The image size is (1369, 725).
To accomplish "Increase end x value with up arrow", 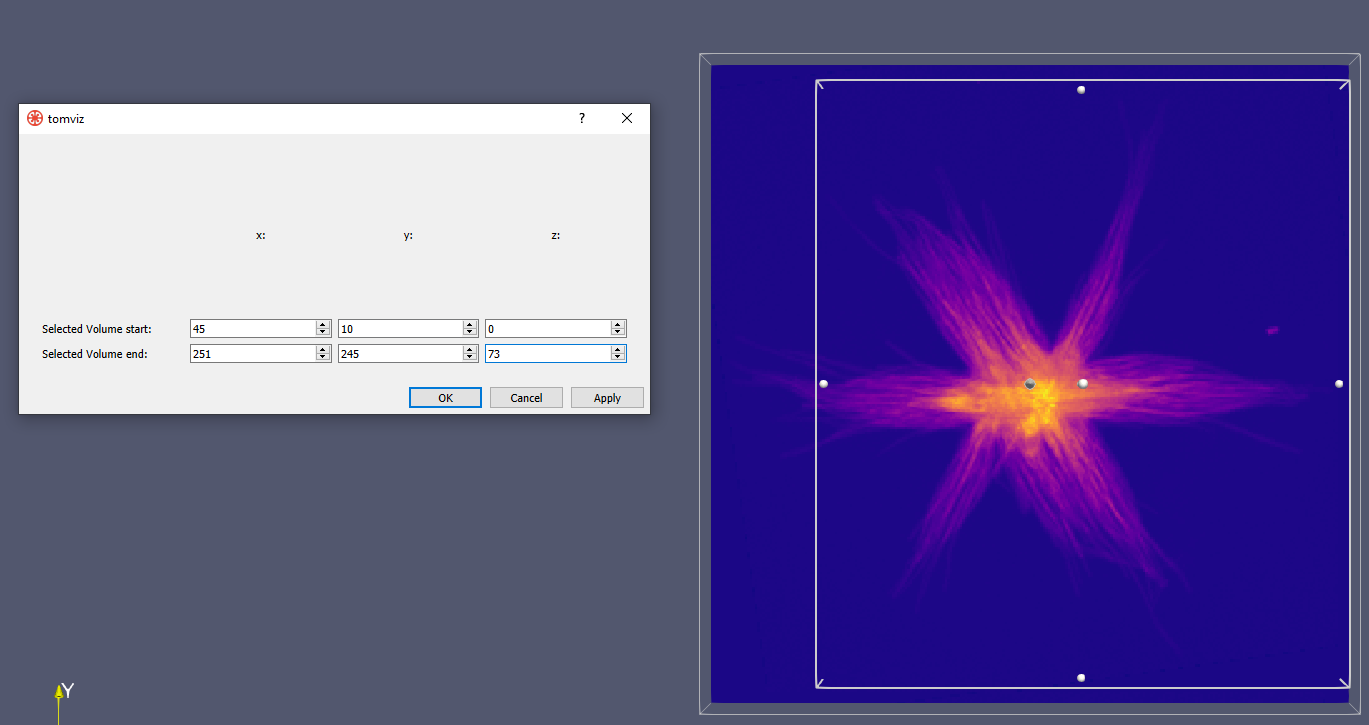I will point(323,350).
